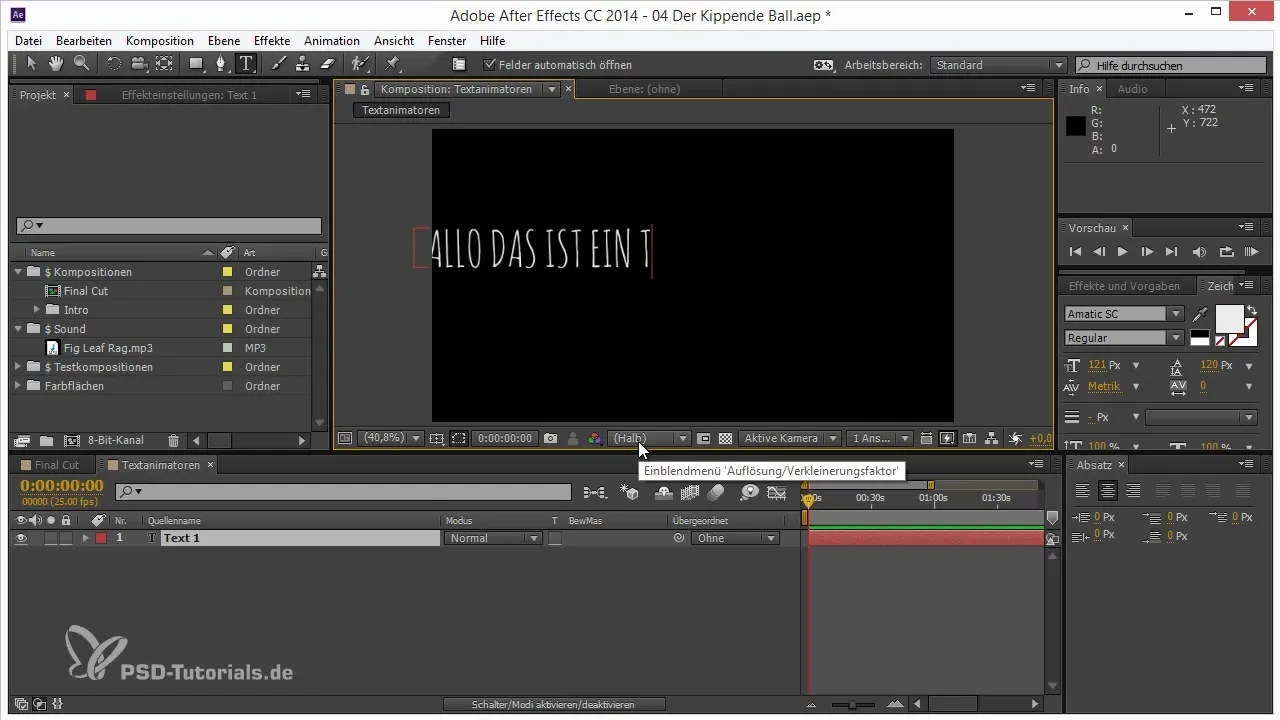
Task: Open the grid and guide options
Action: (x=436, y=438)
